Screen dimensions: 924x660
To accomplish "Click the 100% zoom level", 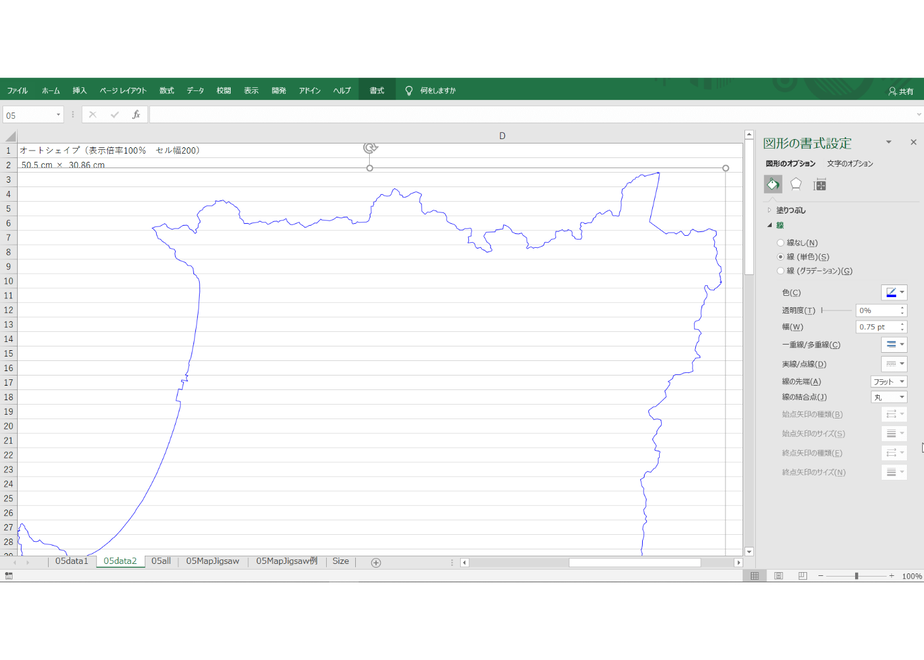I will tap(912, 576).
